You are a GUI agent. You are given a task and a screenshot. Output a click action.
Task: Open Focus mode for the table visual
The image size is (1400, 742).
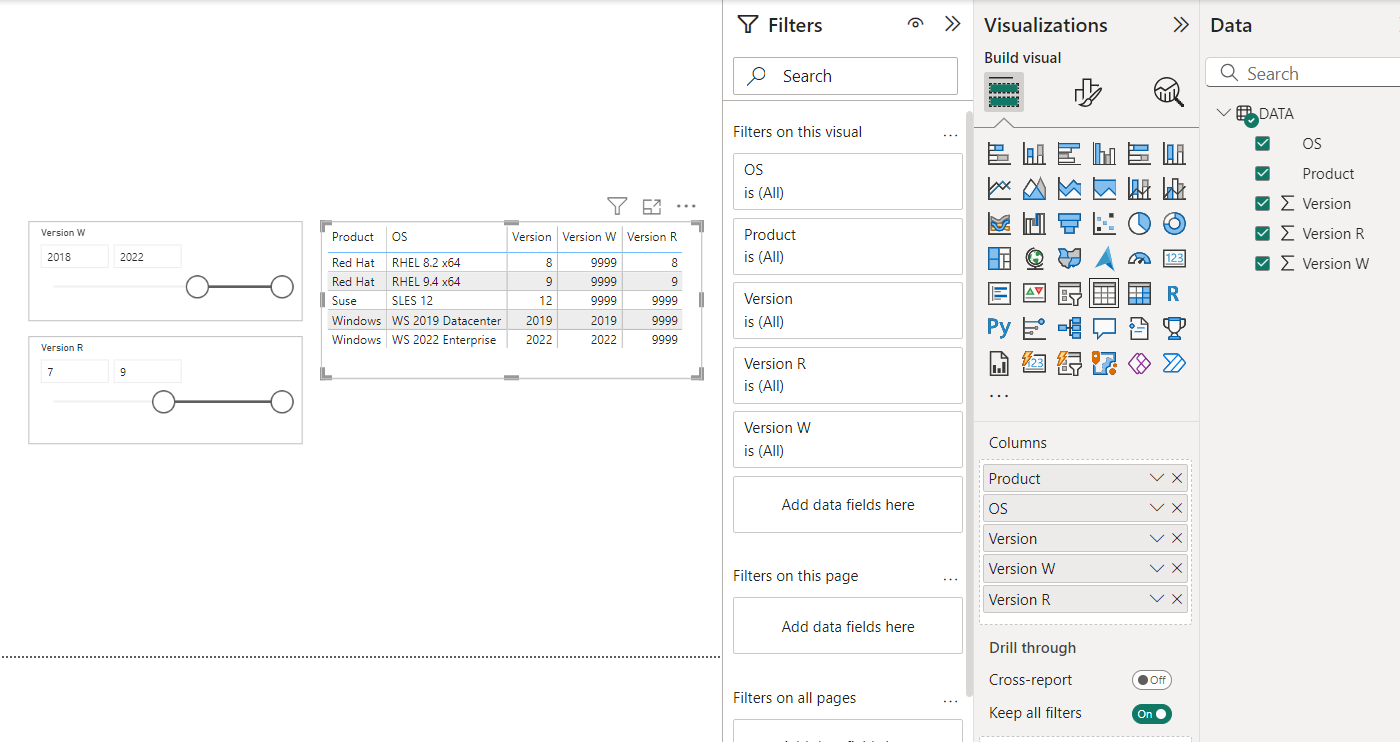tap(652, 207)
